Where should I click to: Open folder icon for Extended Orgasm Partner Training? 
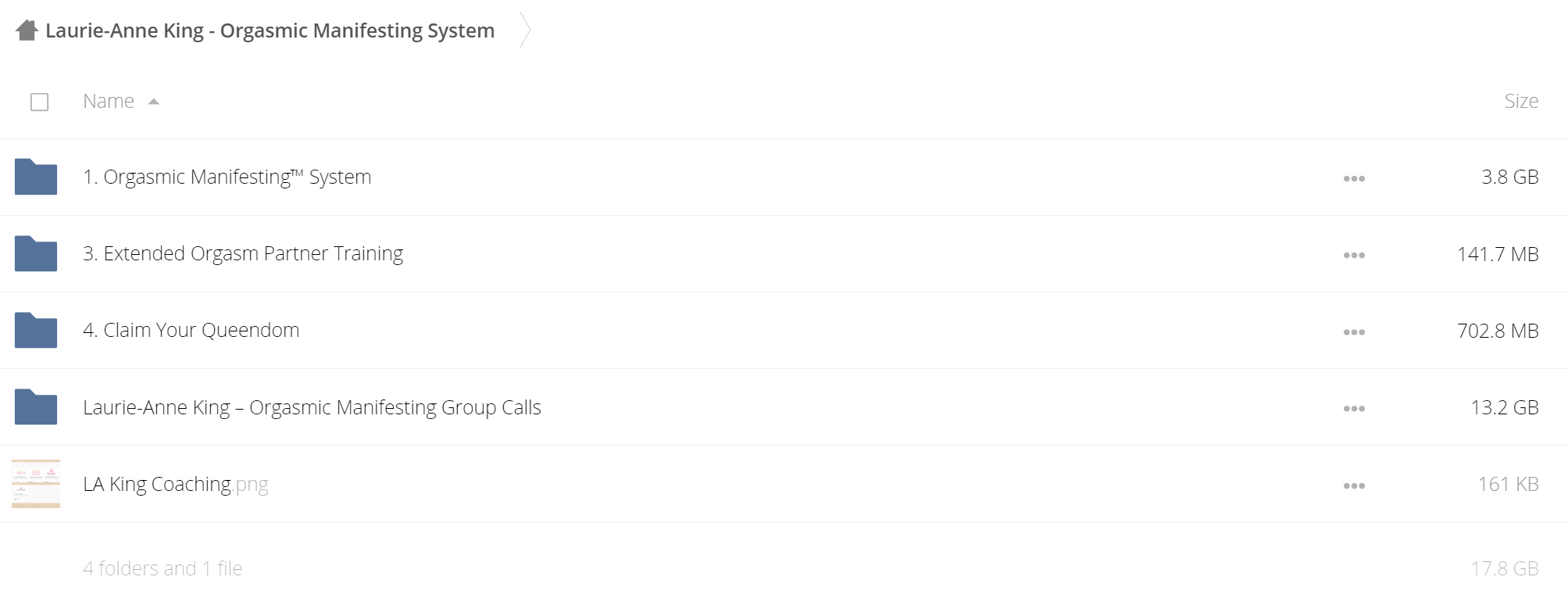[x=36, y=253]
